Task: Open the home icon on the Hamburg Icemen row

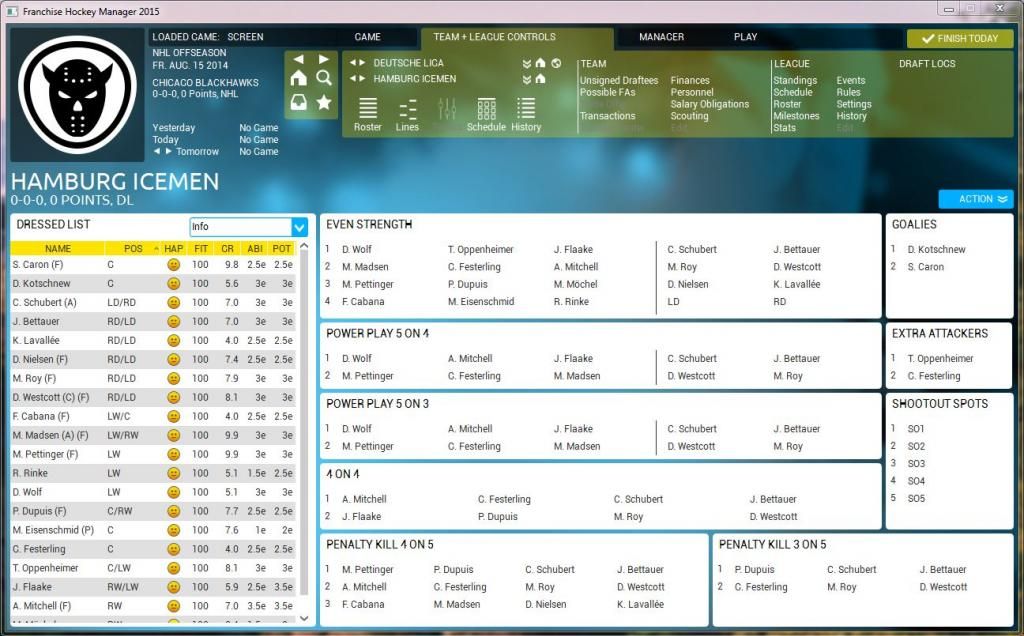Action: point(540,79)
